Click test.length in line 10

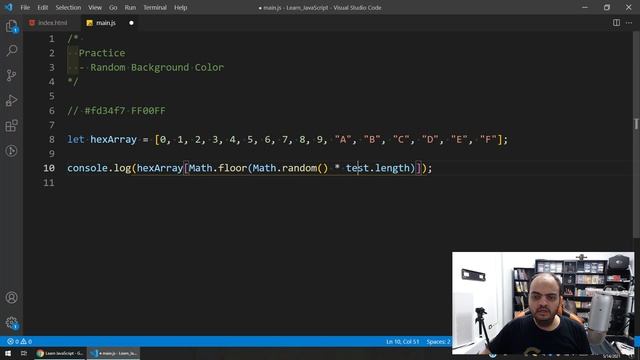coord(378,168)
